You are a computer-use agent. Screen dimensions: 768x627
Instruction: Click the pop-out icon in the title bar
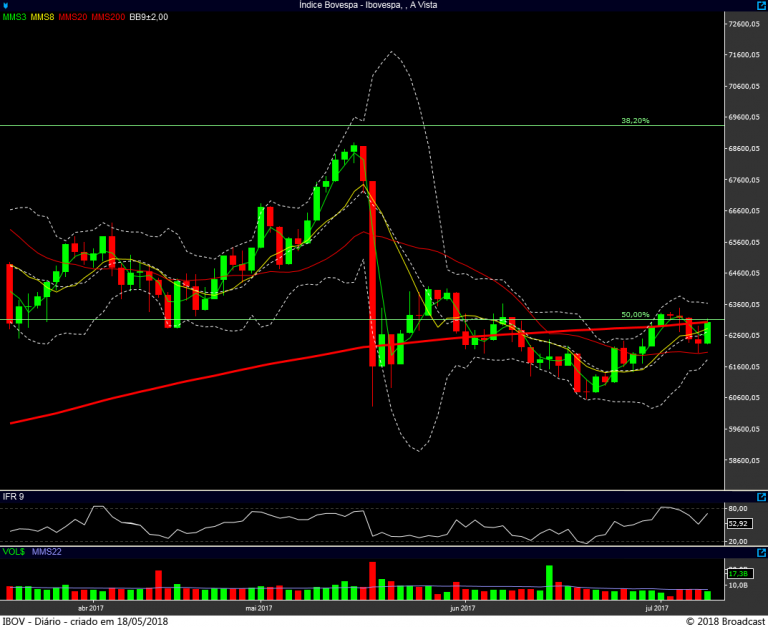[761, 6]
